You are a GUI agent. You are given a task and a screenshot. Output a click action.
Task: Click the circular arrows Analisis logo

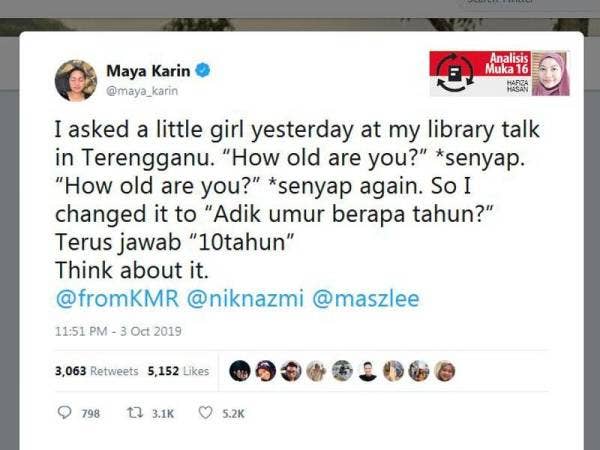coord(455,73)
